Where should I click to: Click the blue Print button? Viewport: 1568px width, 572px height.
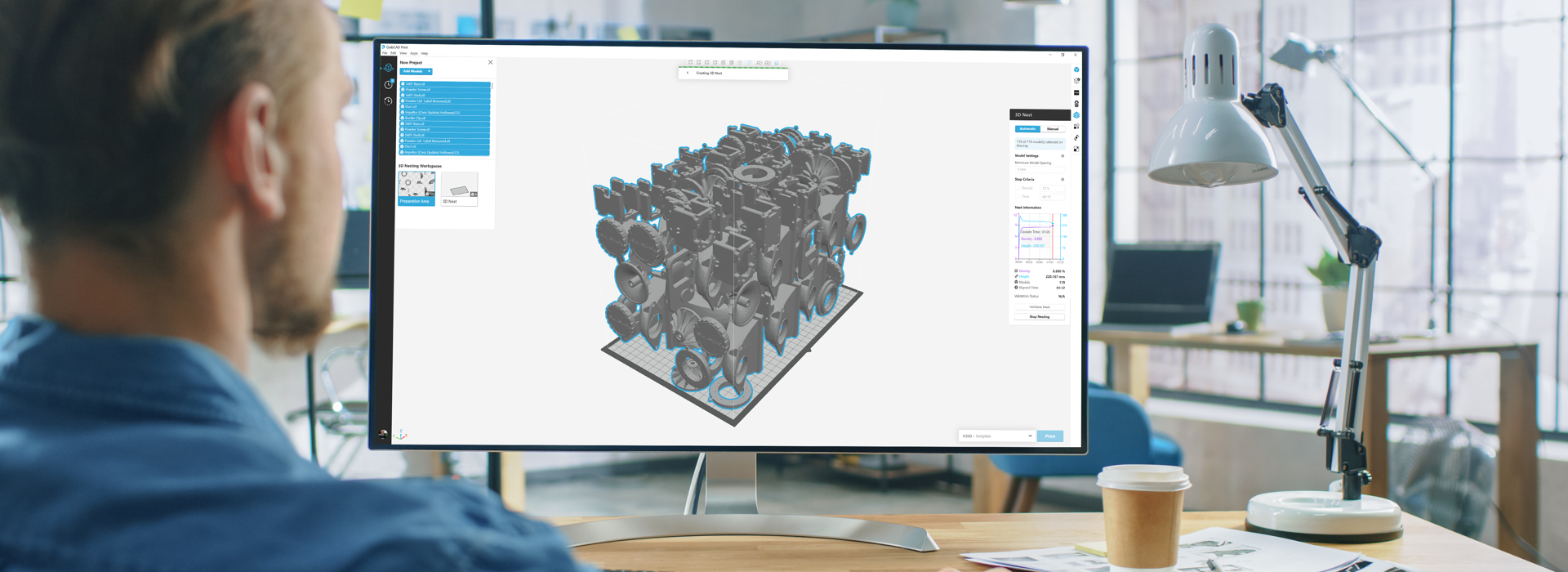tap(1050, 436)
